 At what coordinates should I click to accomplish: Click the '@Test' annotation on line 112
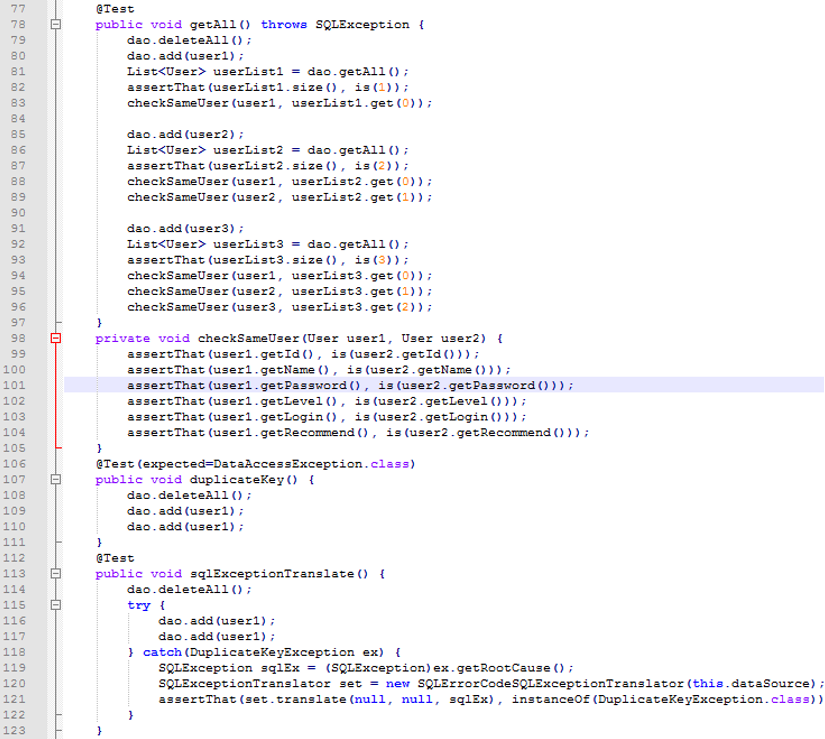pyautogui.click(x=115, y=558)
